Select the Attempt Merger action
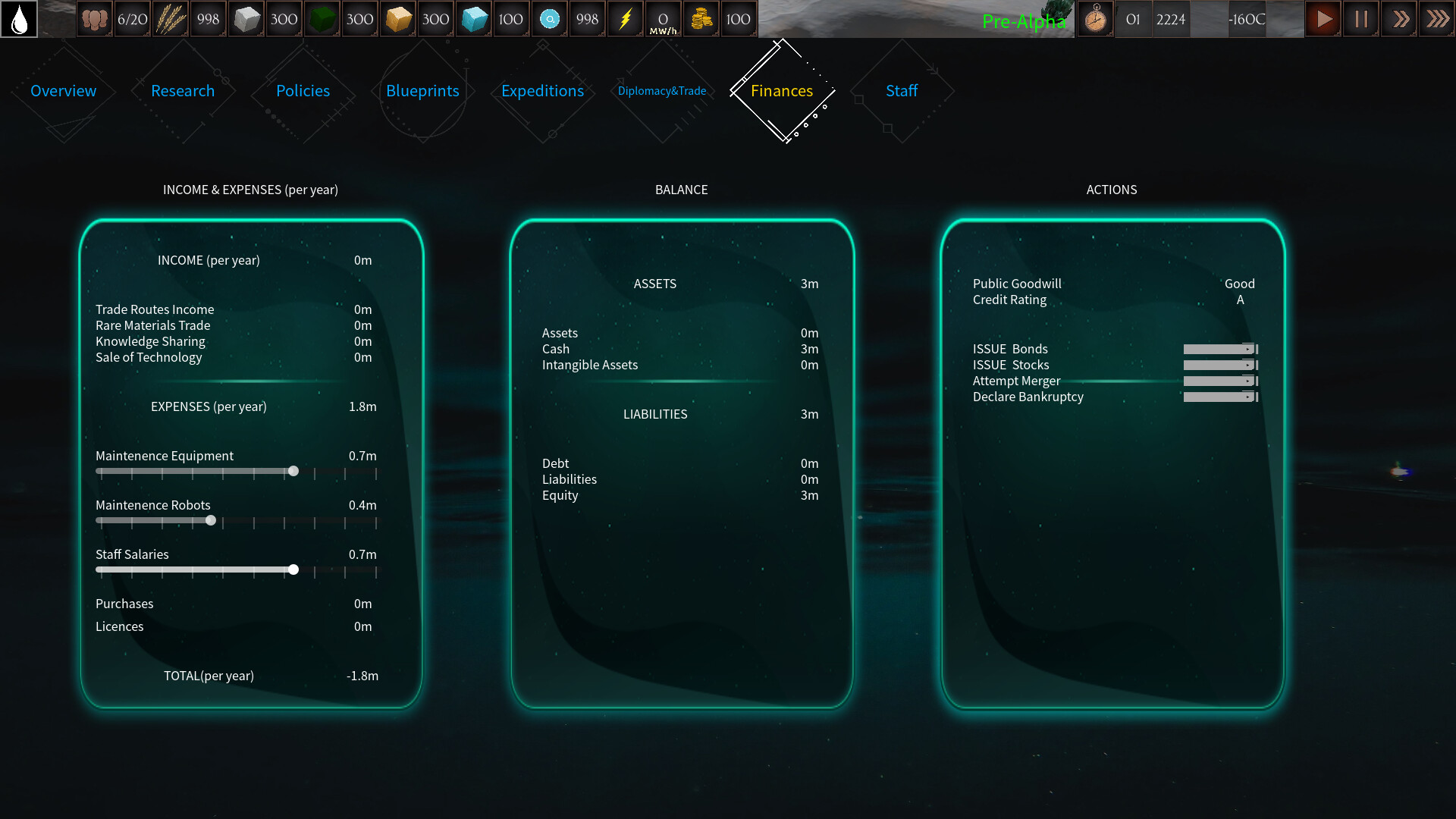Screen dimensions: 1456x819 [1017, 381]
